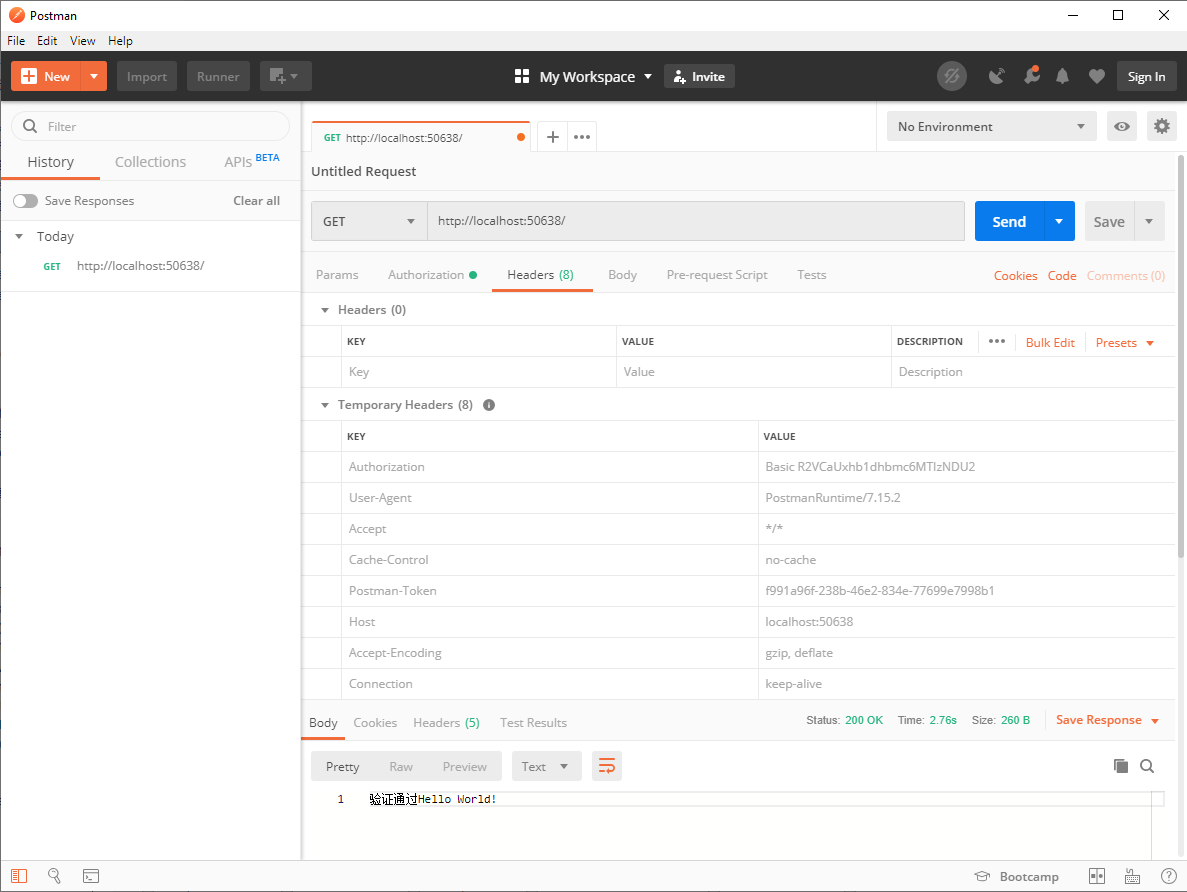Open the notifications bell icon
The width and height of the screenshot is (1187, 892).
1062,77
